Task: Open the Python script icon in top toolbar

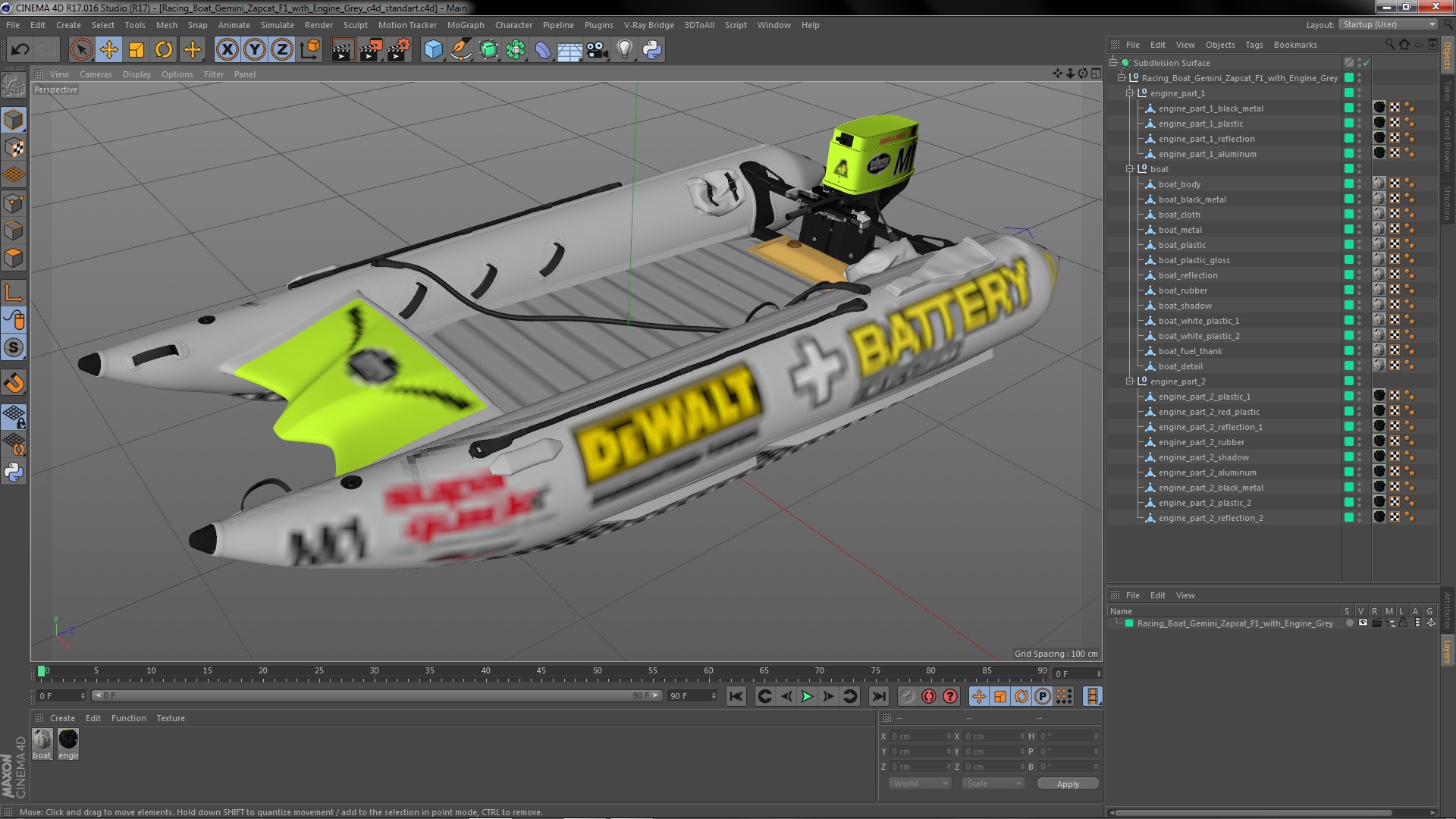Action: click(x=652, y=50)
